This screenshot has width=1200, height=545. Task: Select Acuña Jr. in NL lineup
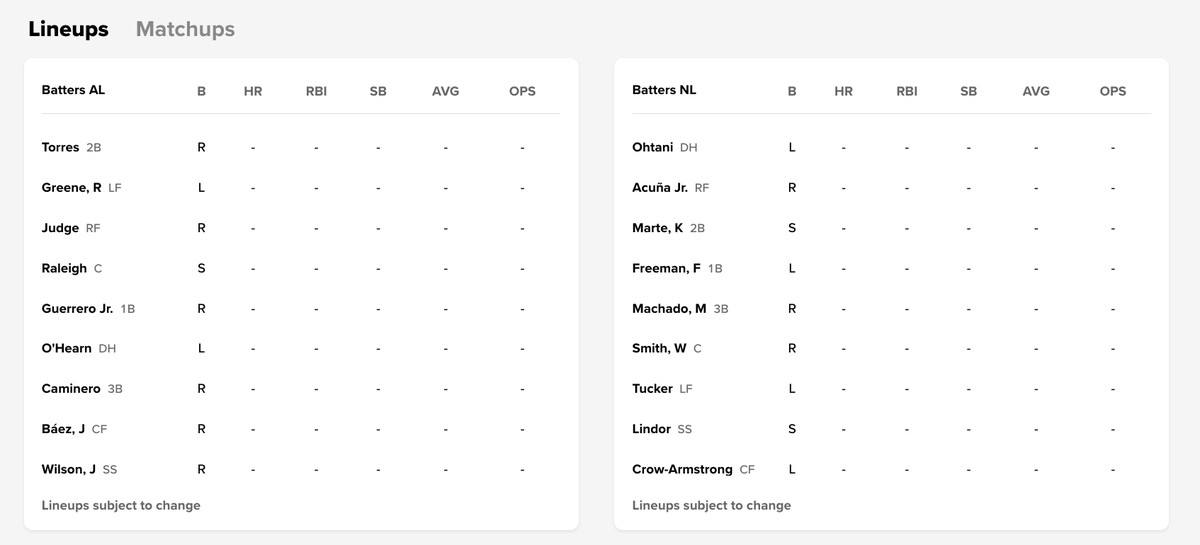click(660, 187)
